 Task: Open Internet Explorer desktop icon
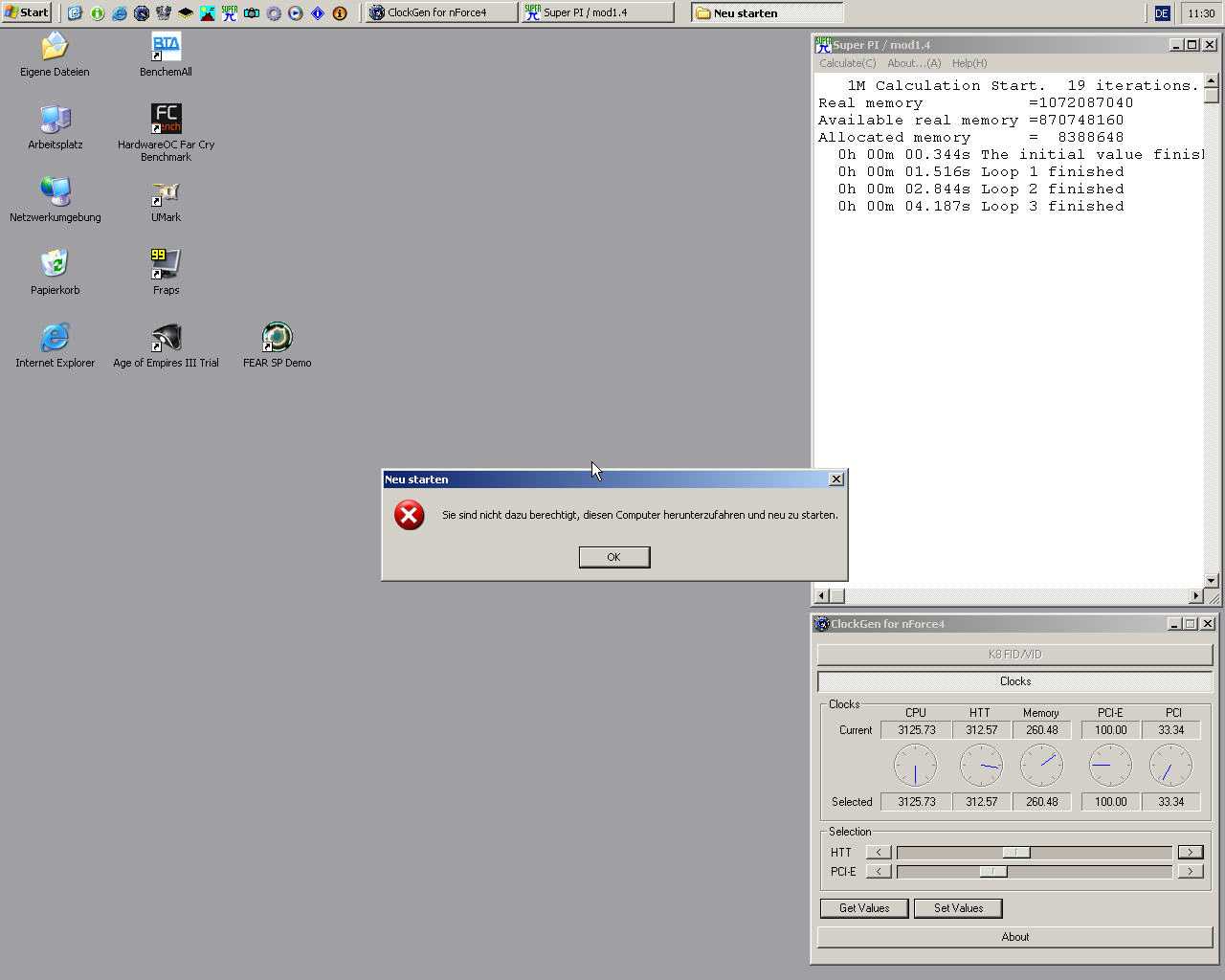coord(55,345)
